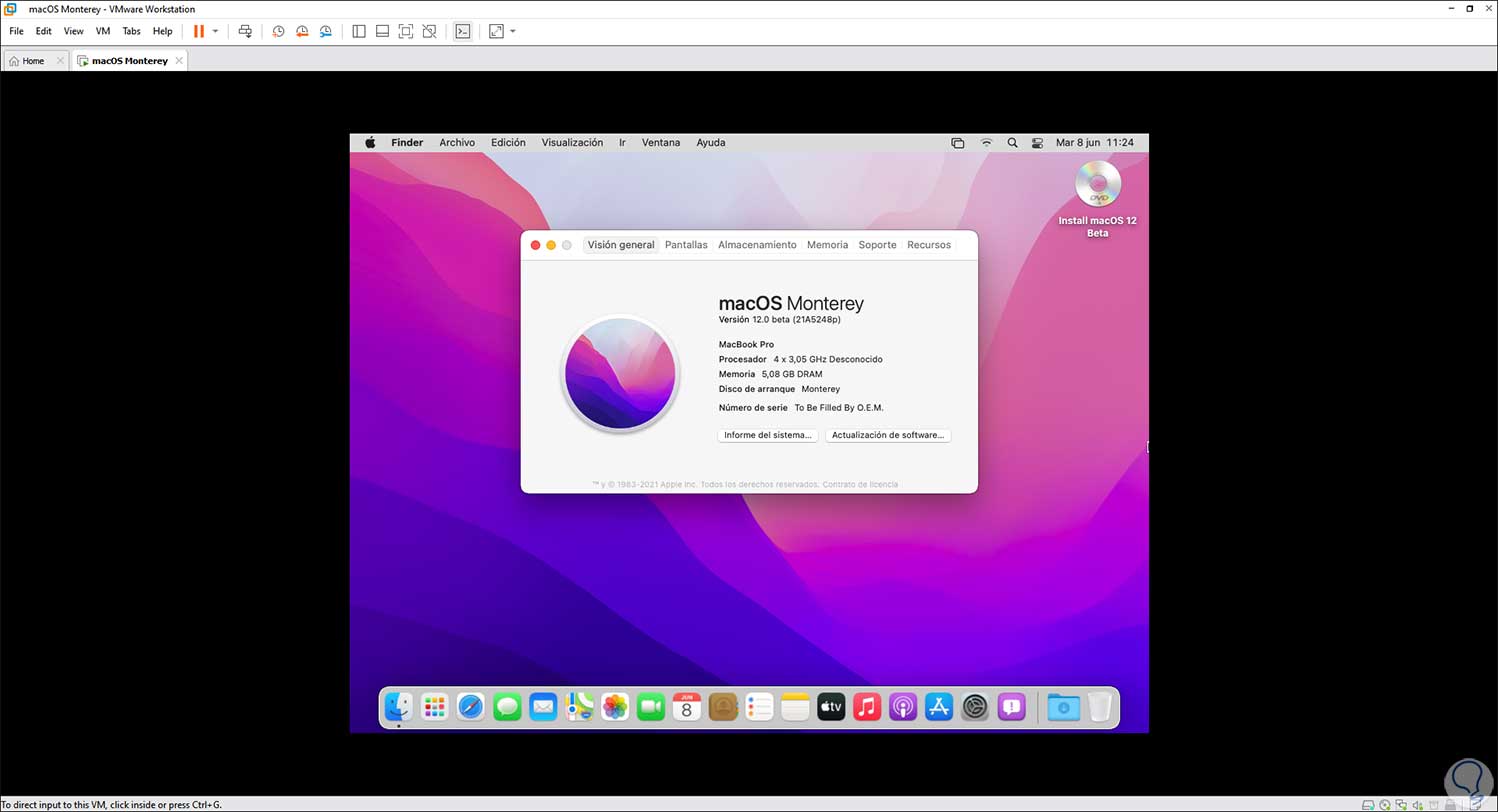Click the screen mirroring icon in menu bar

(958, 143)
